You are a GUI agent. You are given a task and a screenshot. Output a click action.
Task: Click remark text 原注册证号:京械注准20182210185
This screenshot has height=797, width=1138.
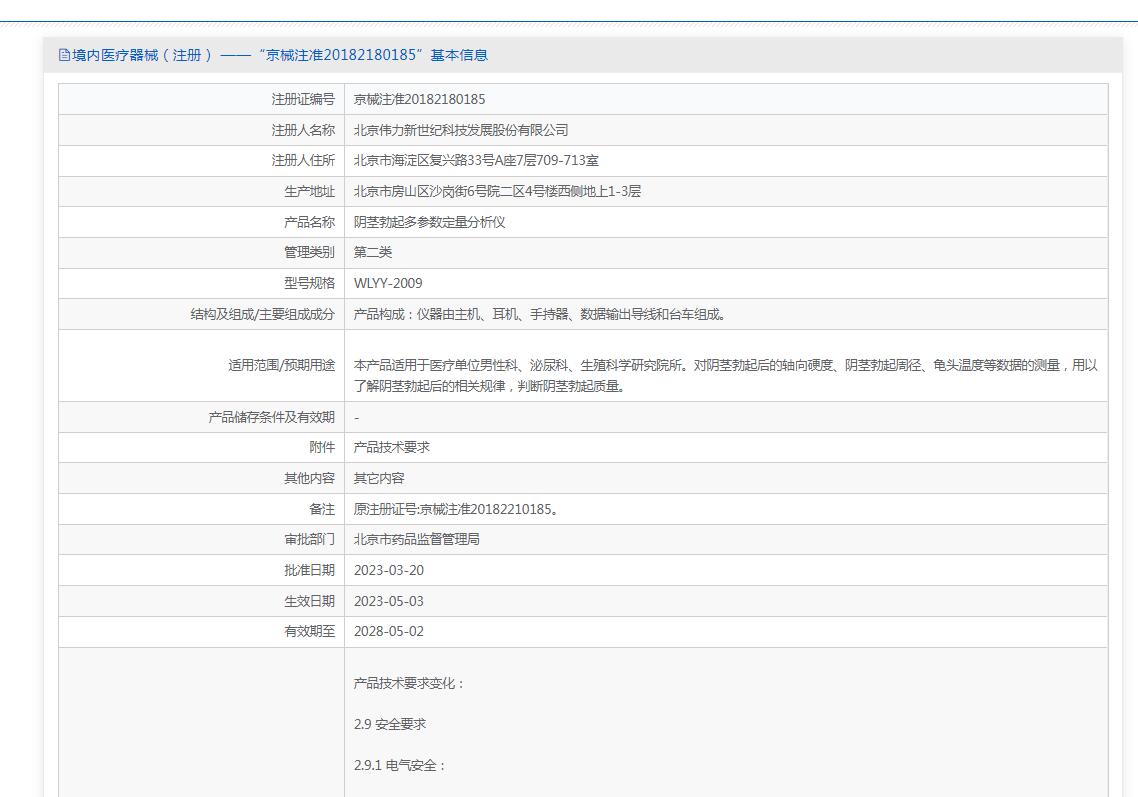(455, 510)
